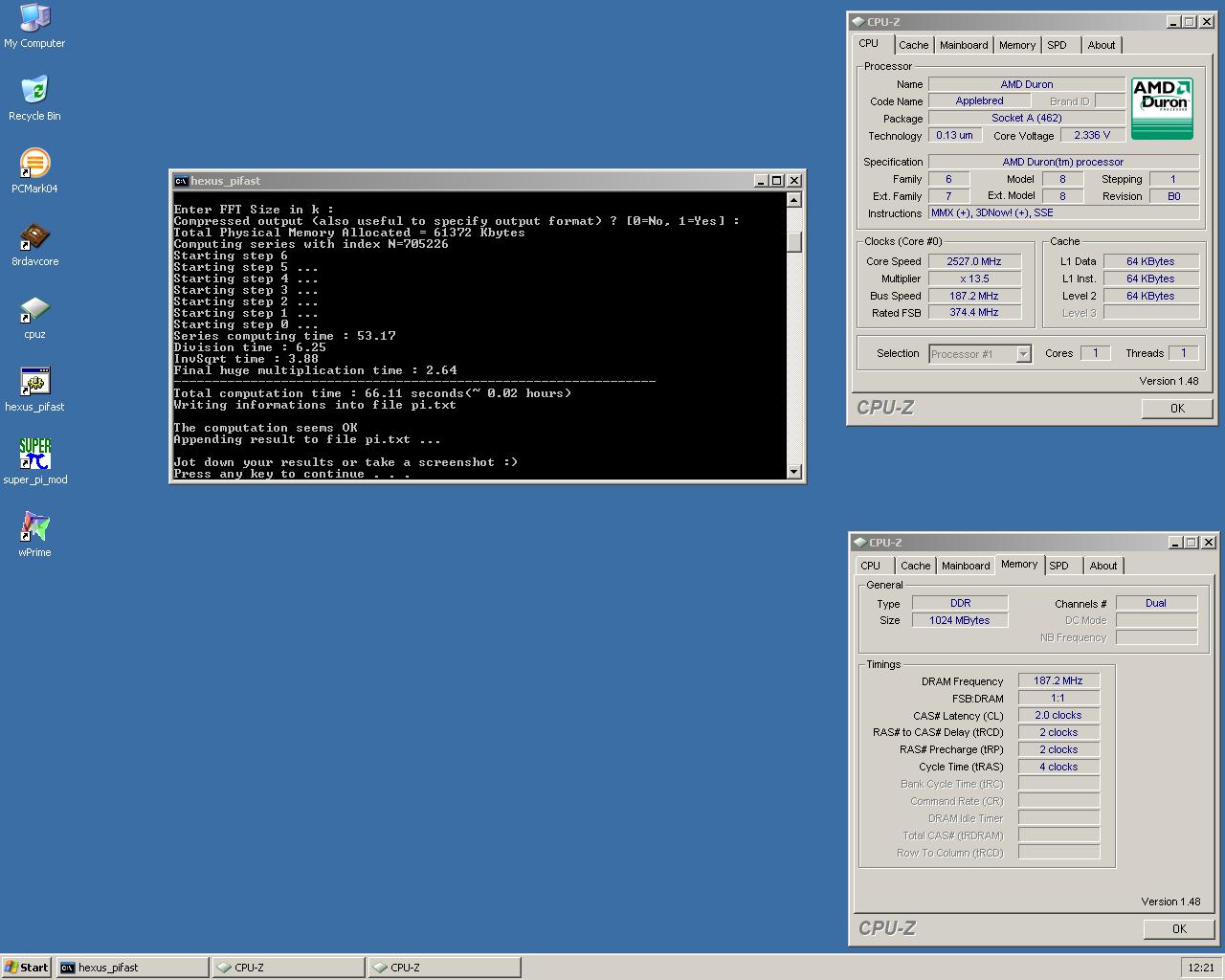
Task: Click the AMD Duron processor logo
Action: (x=1162, y=108)
